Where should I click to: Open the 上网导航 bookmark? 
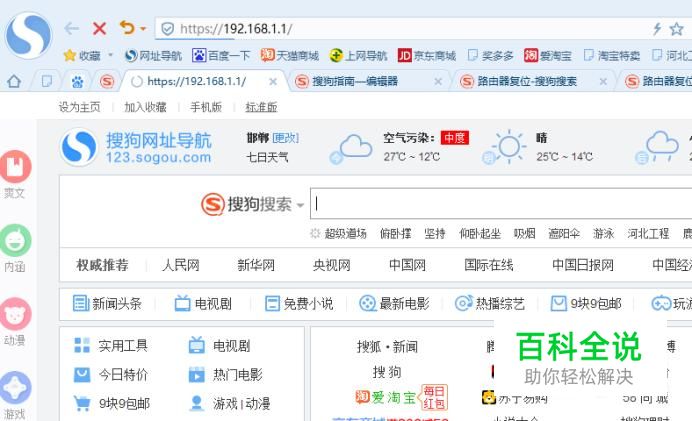(x=358, y=56)
